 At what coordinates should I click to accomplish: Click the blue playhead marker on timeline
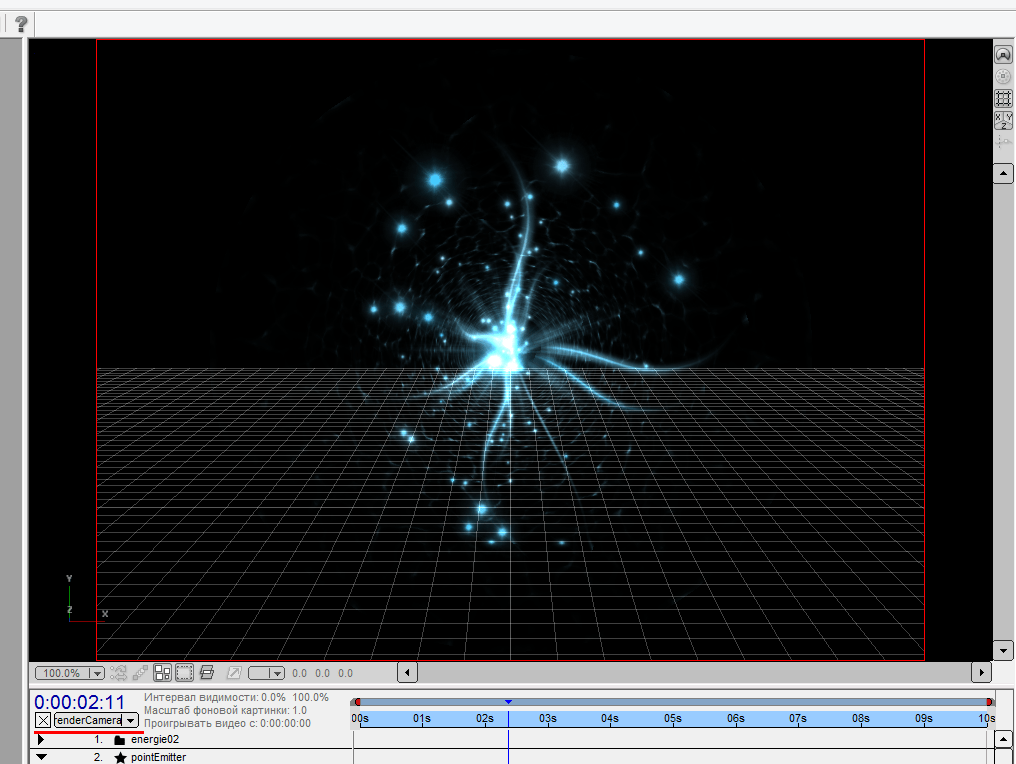point(509,702)
